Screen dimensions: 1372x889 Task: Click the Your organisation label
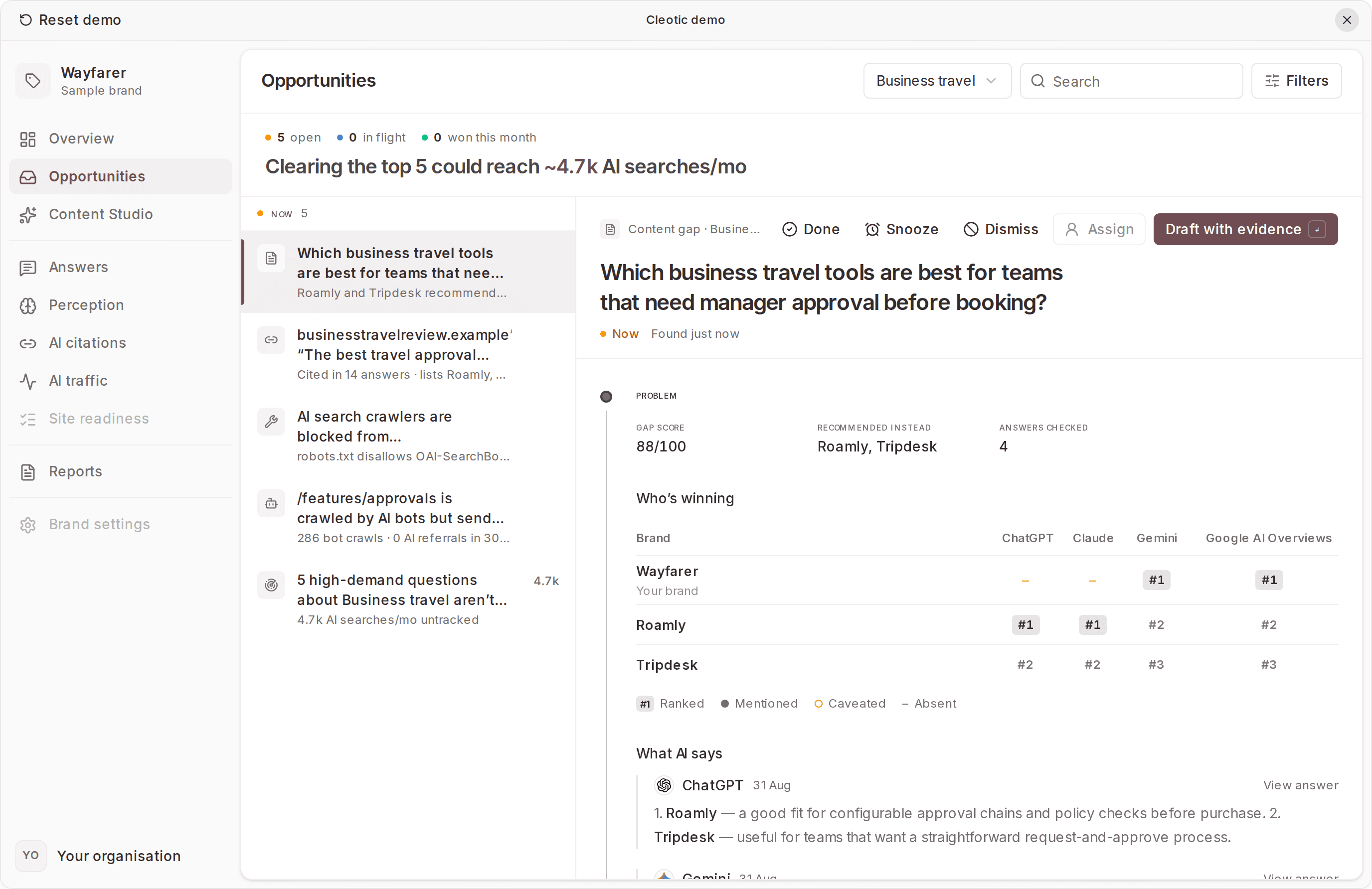(x=119, y=856)
